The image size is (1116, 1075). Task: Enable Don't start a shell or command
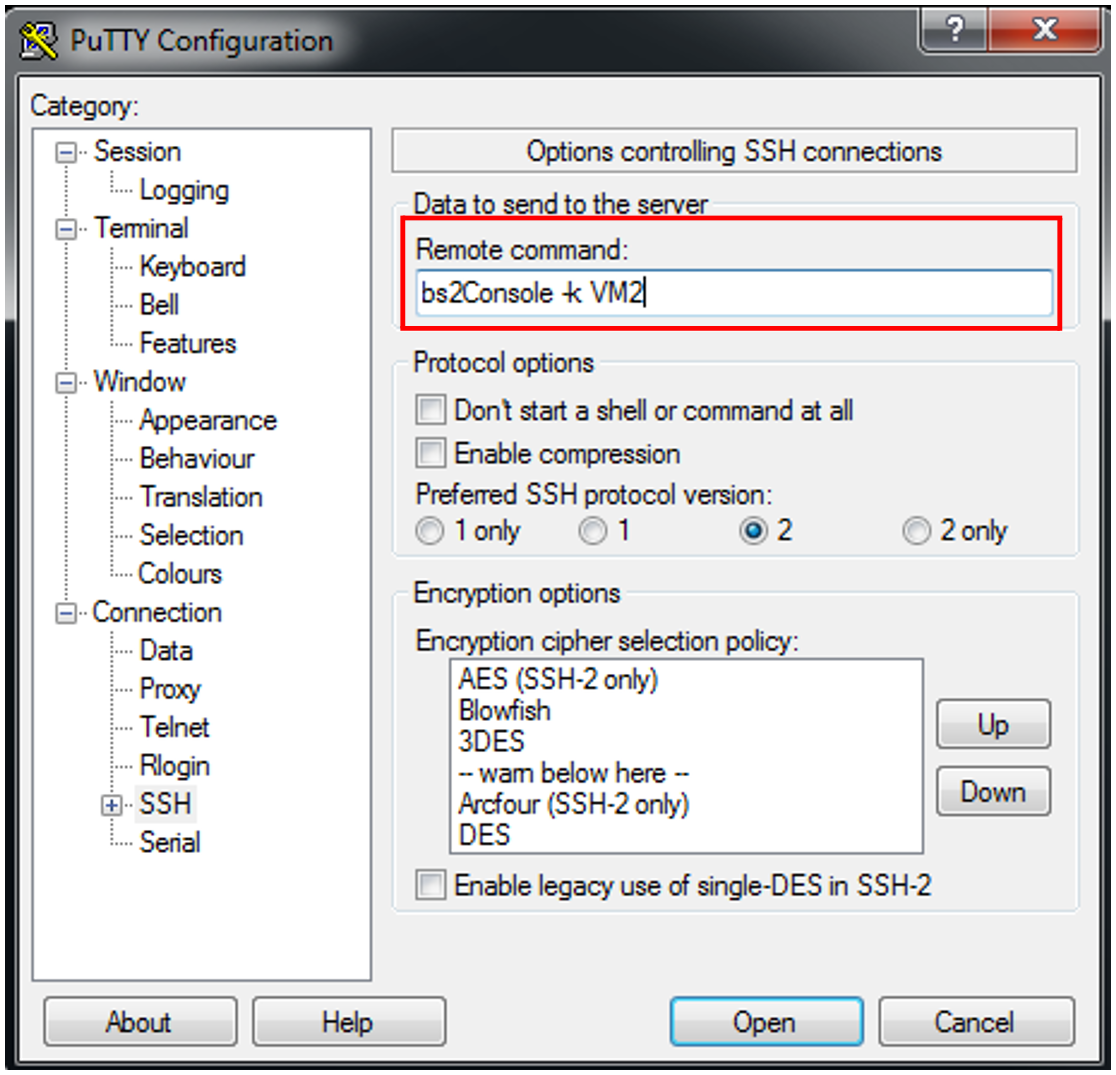pyautogui.click(x=431, y=411)
